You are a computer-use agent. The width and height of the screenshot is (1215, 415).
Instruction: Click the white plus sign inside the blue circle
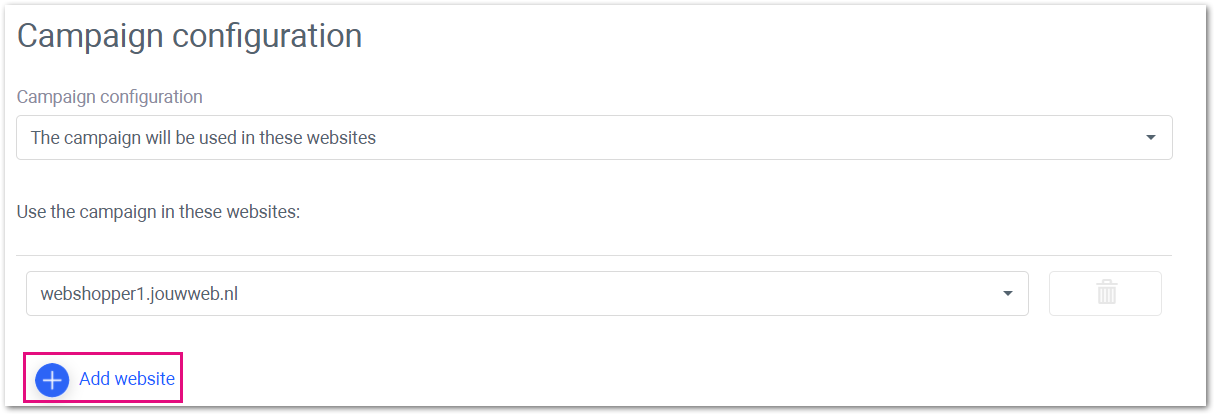pyautogui.click(x=52, y=380)
